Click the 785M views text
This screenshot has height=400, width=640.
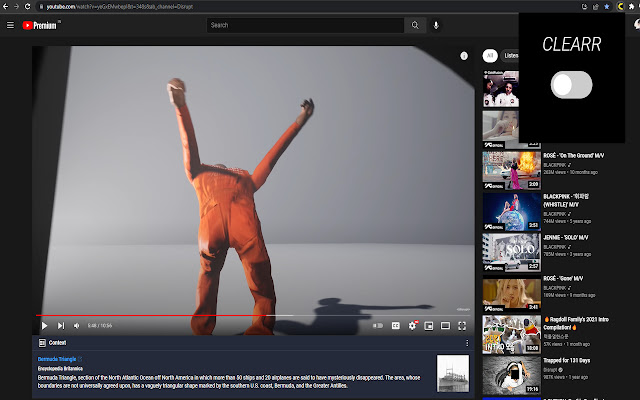(x=555, y=254)
